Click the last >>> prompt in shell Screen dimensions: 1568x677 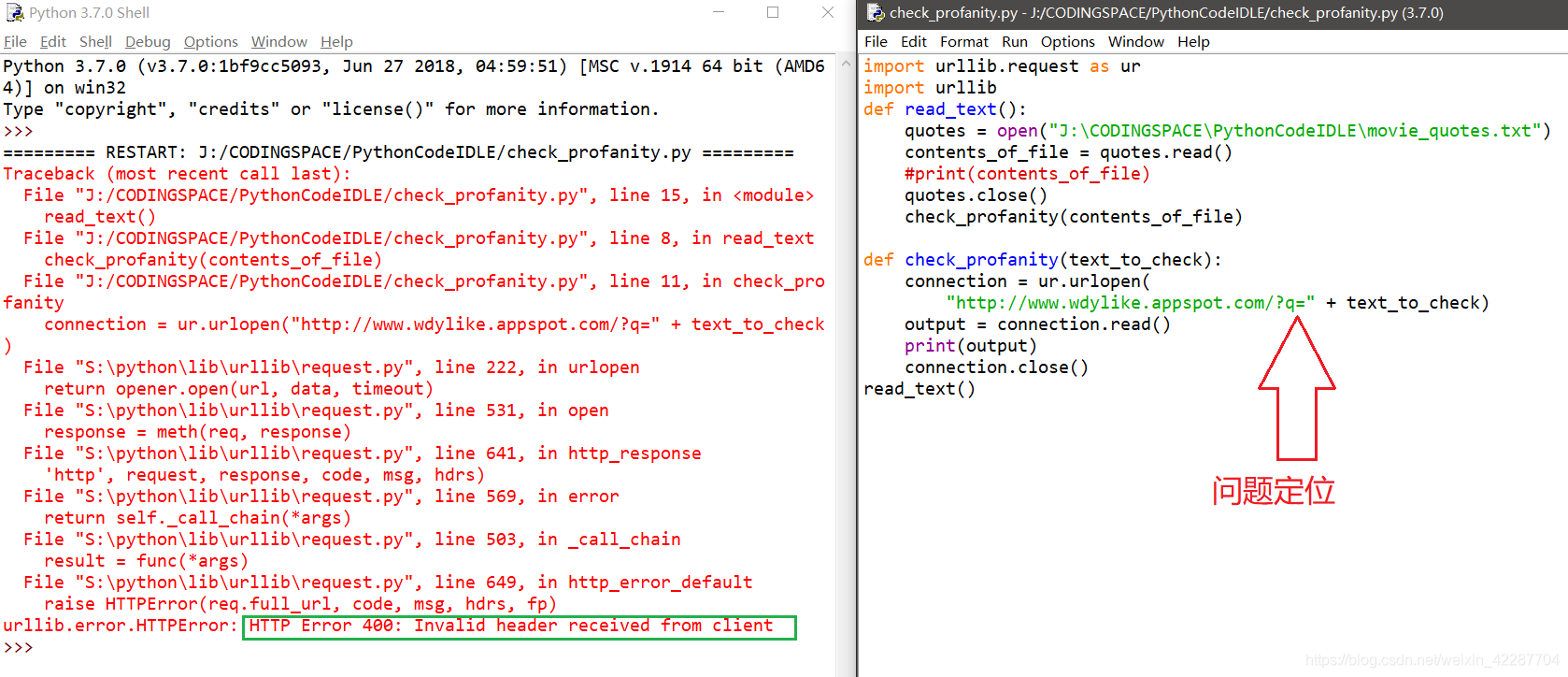pyautogui.click(x=19, y=647)
